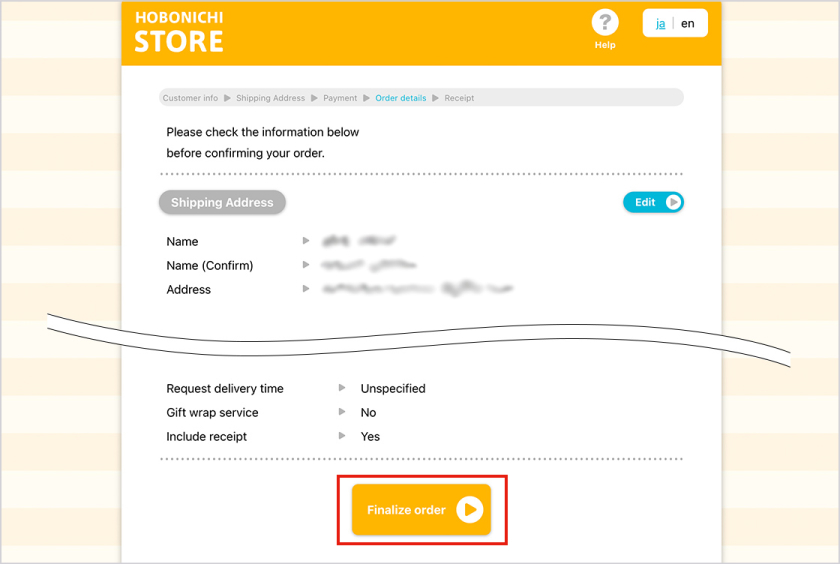Click the triangle beside Address row
Screen dimensions: 840x564
pos(306,289)
